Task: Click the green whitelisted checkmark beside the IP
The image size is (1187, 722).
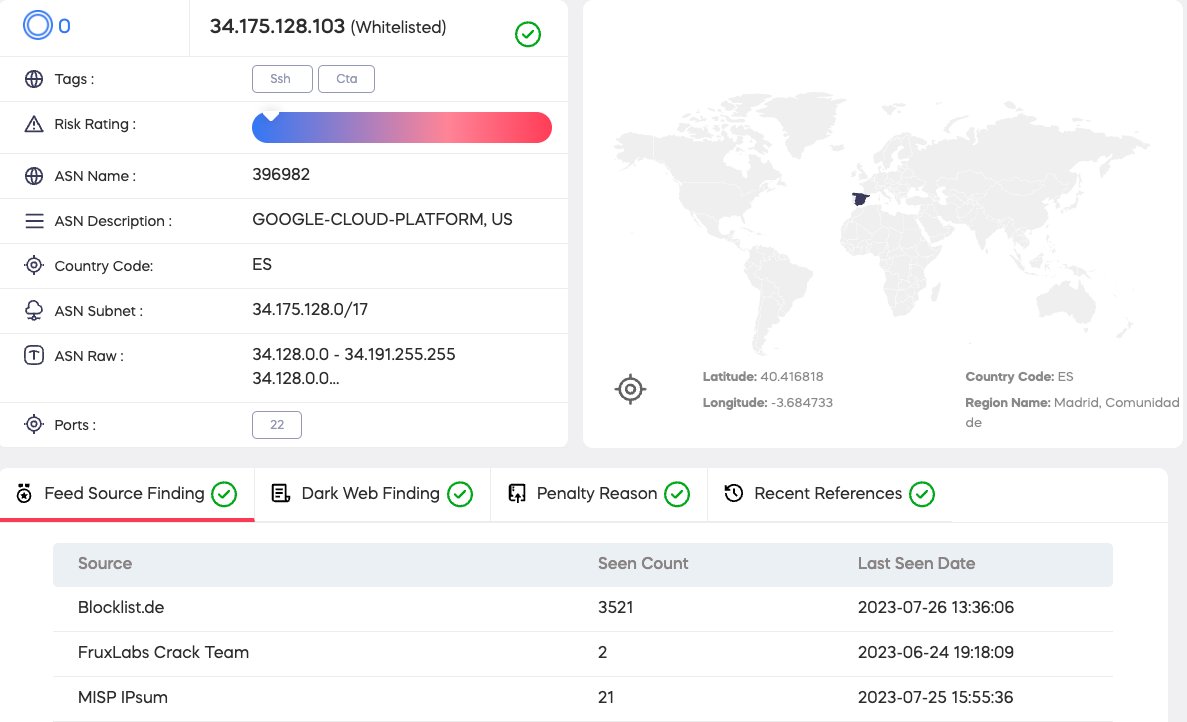Action: [528, 34]
